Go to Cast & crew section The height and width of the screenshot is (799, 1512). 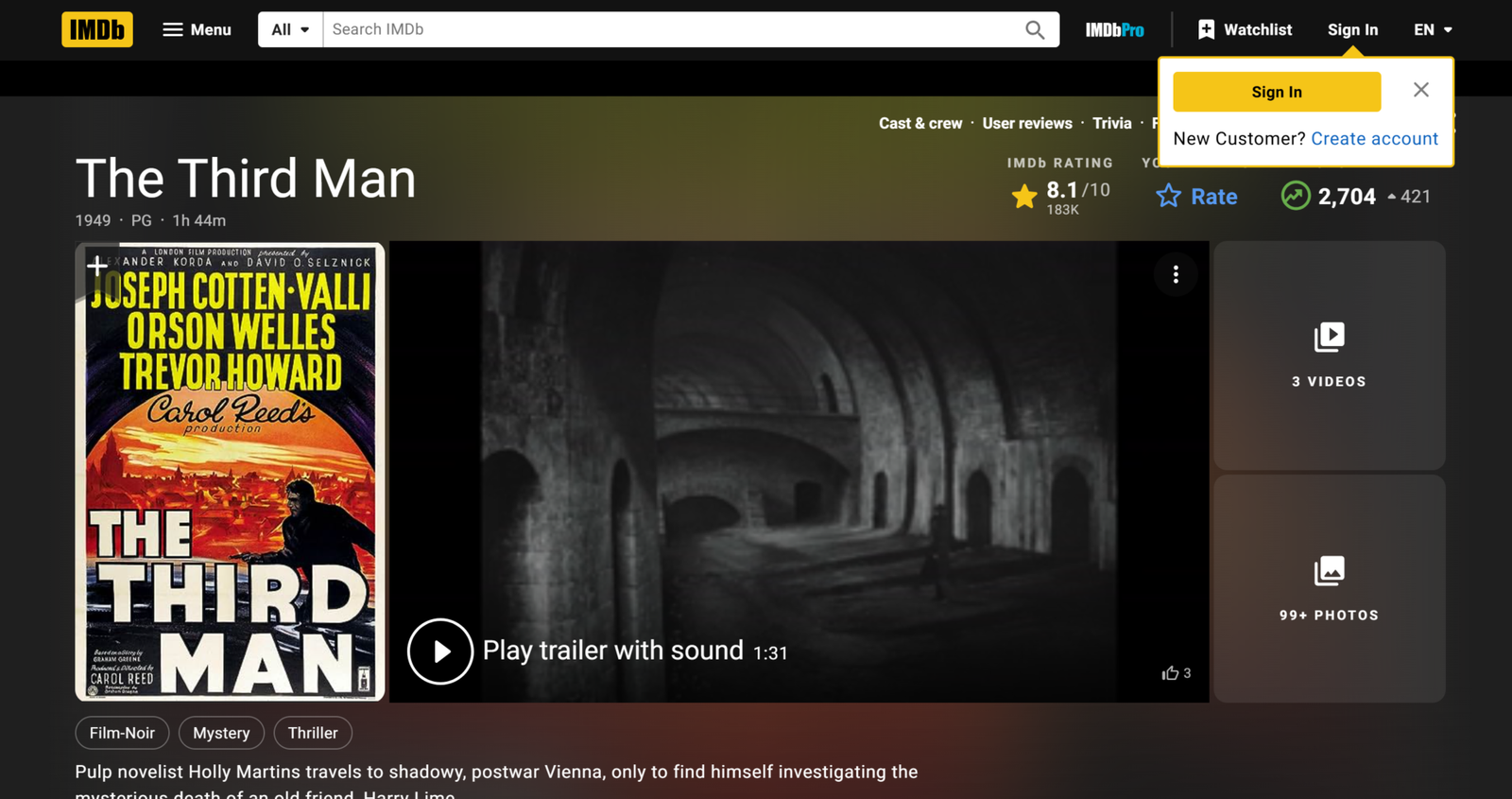(x=919, y=123)
